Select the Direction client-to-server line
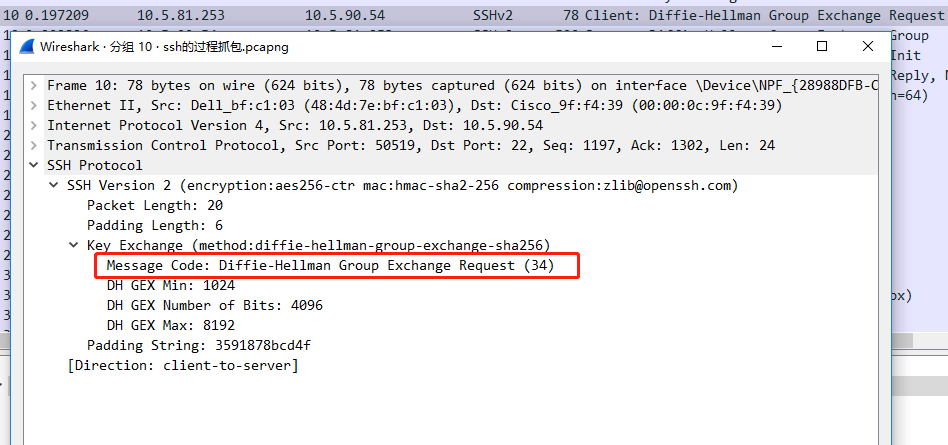Viewport: 948px width, 445px height. pos(182,366)
